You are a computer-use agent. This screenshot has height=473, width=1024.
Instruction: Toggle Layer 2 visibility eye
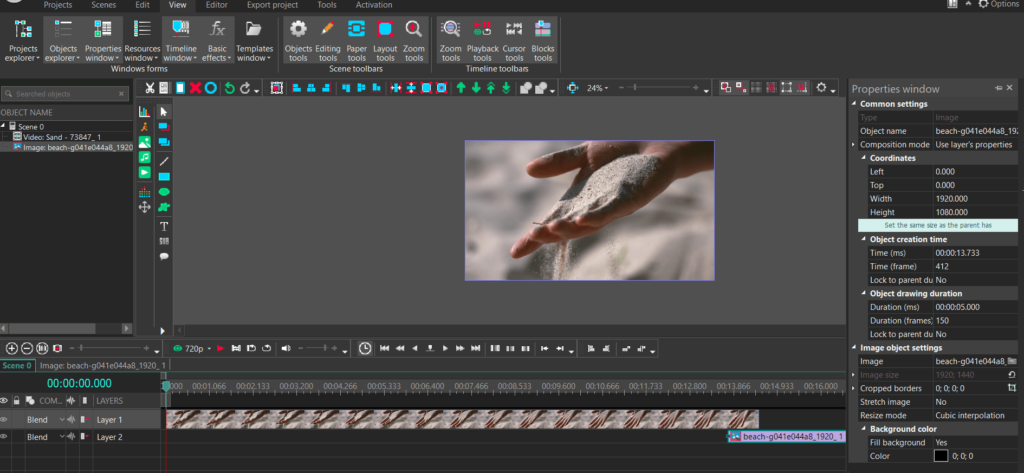click(x=4, y=436)
